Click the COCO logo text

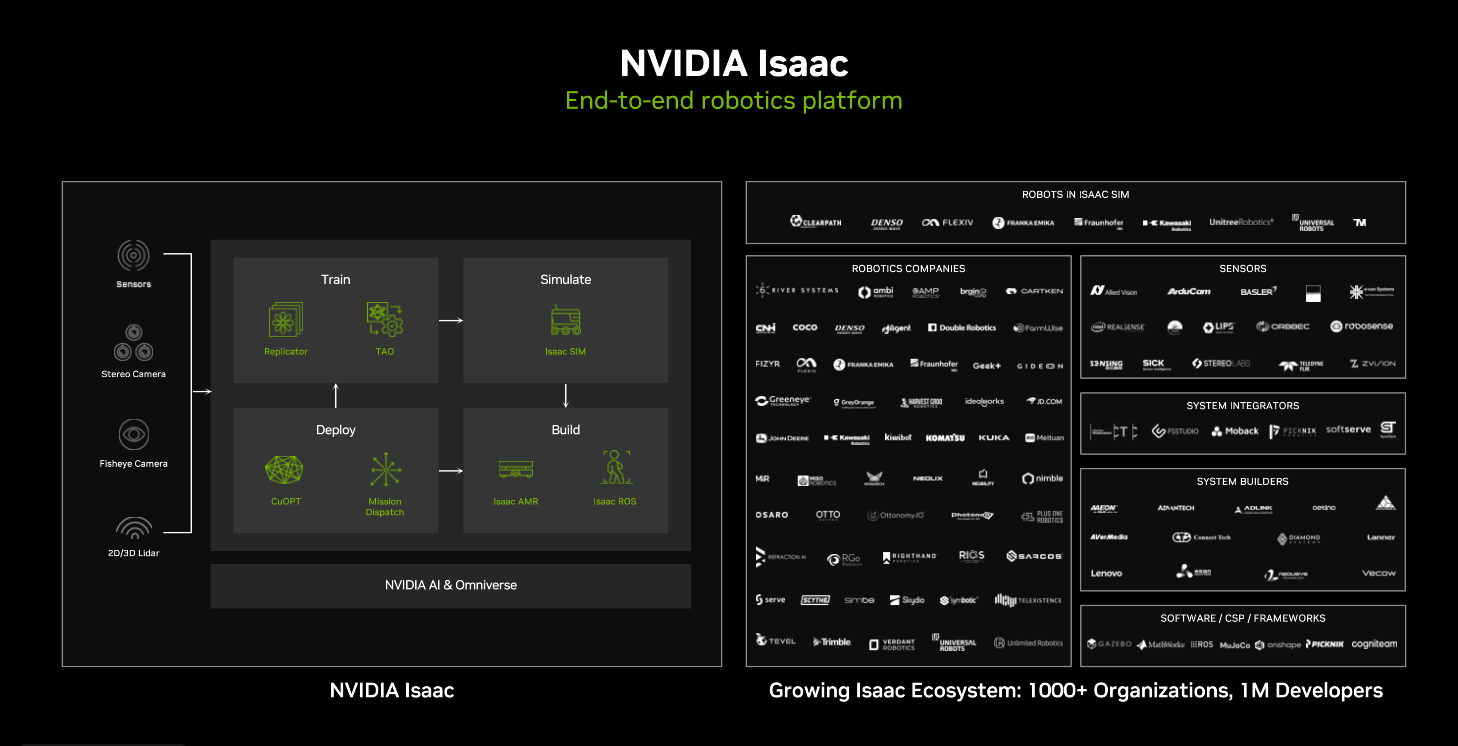pyautogui.click(x=805, y=328)
